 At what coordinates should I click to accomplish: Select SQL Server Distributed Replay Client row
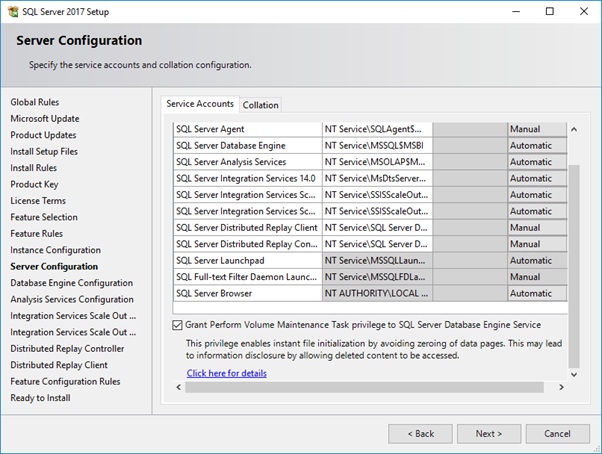[x=248, y=228]
